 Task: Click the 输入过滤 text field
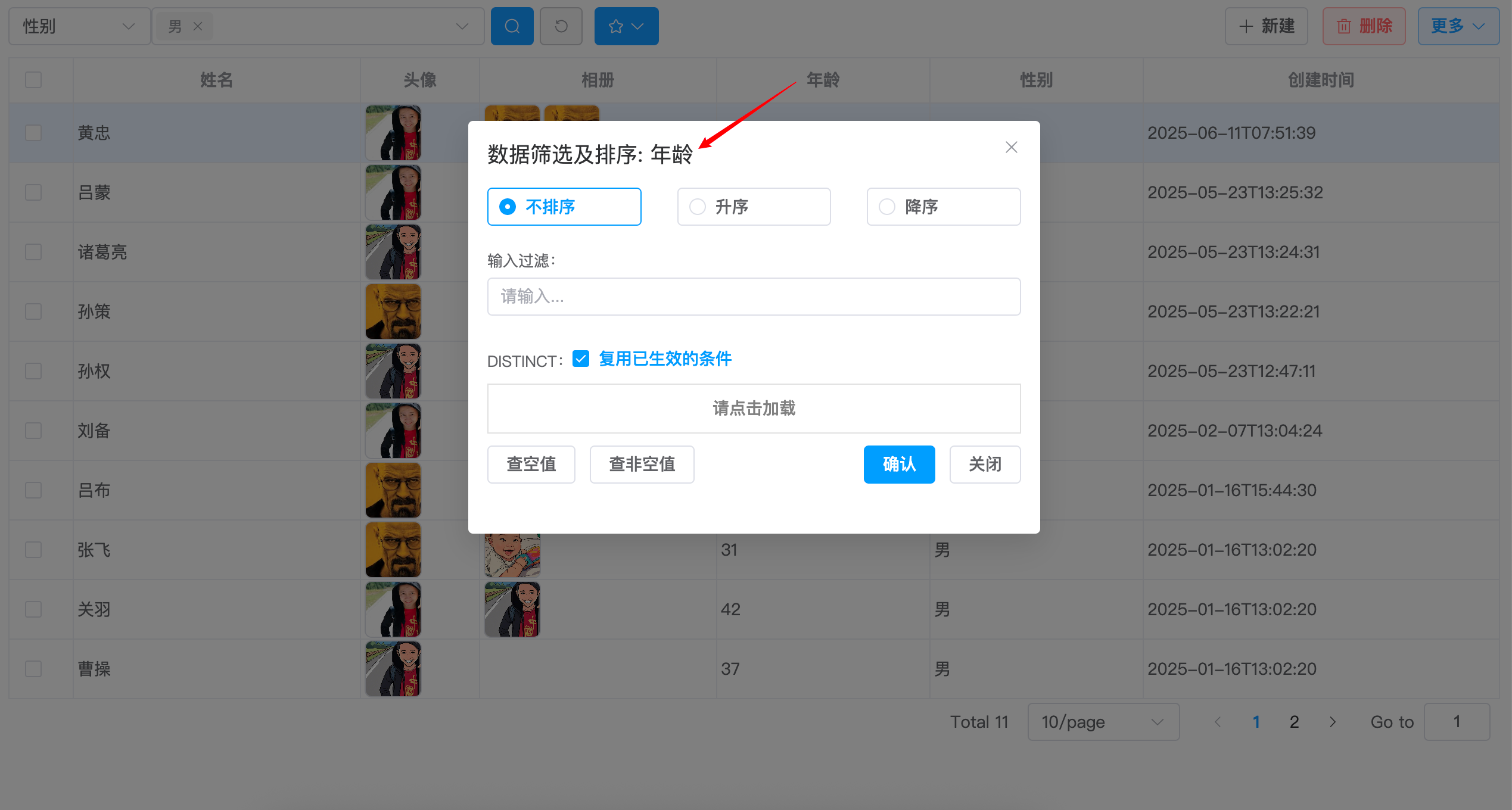click(x=754, y=296)
